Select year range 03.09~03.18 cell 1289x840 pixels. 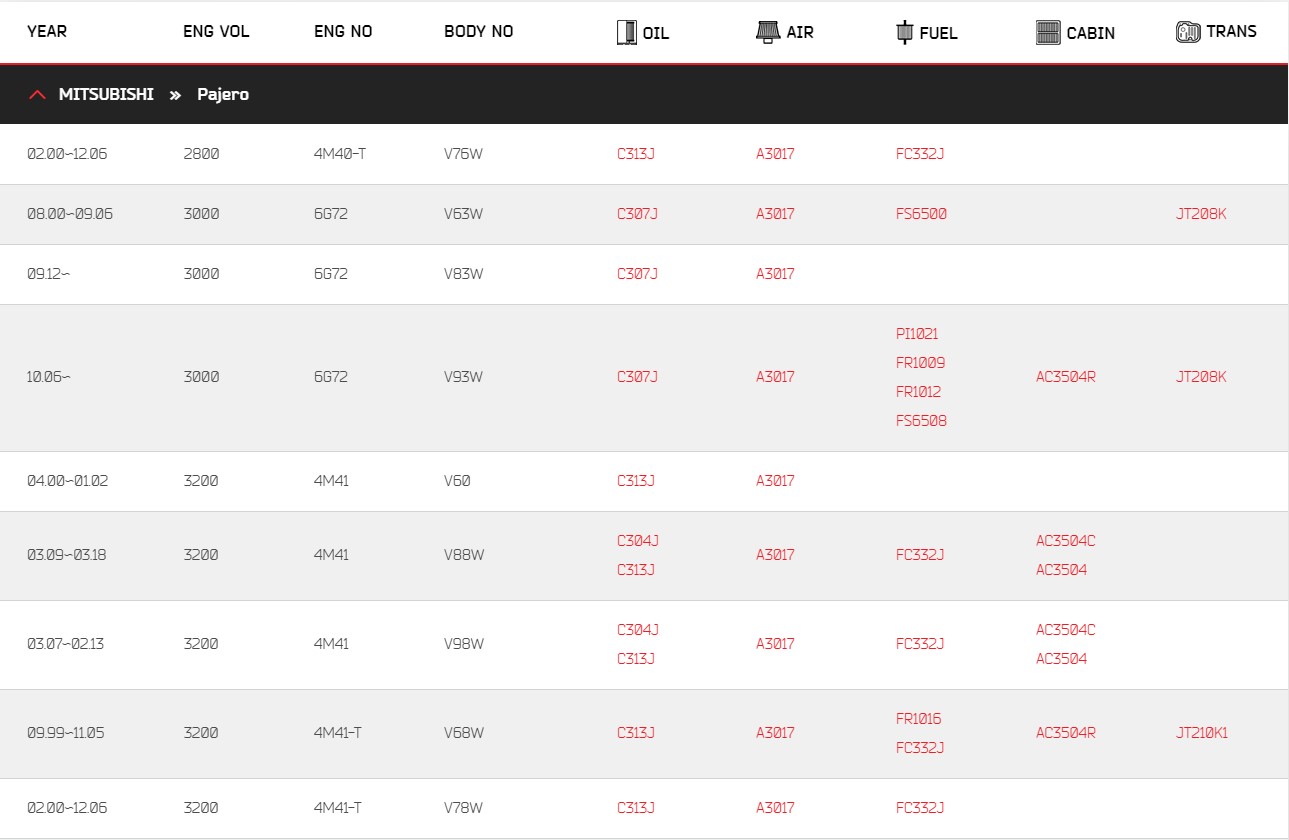pyautogui.click(x=66, y=555)
